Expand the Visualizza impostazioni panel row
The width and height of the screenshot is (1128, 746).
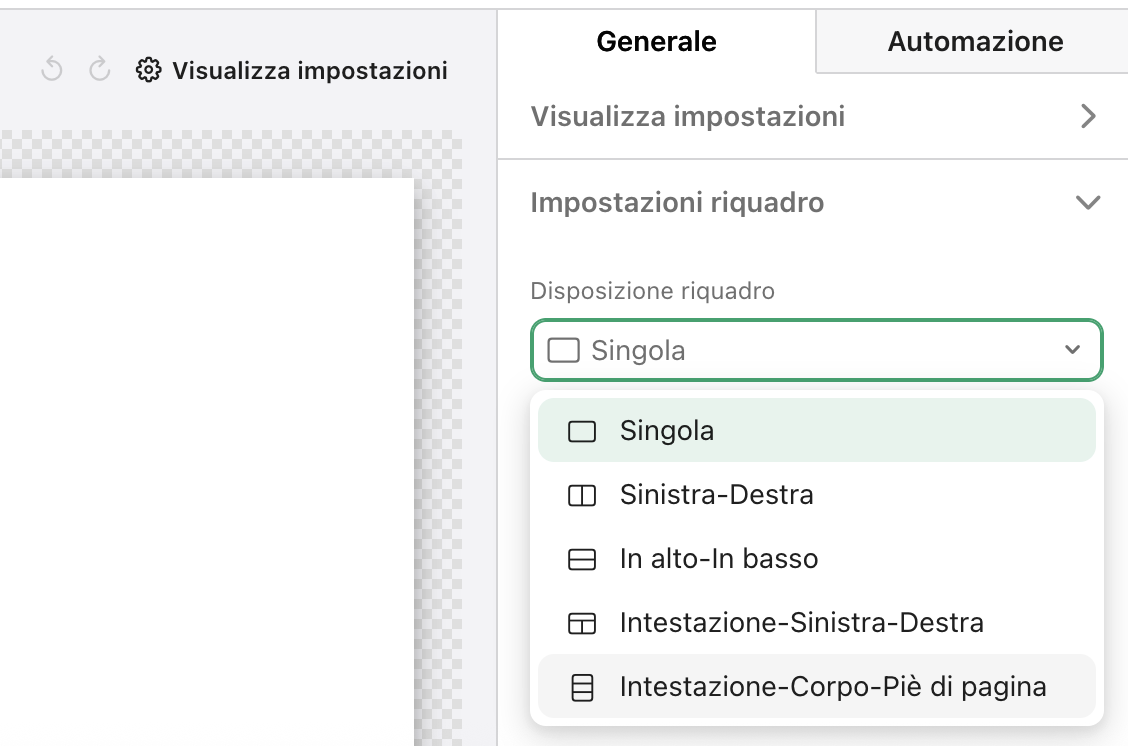click(1089, 116)
